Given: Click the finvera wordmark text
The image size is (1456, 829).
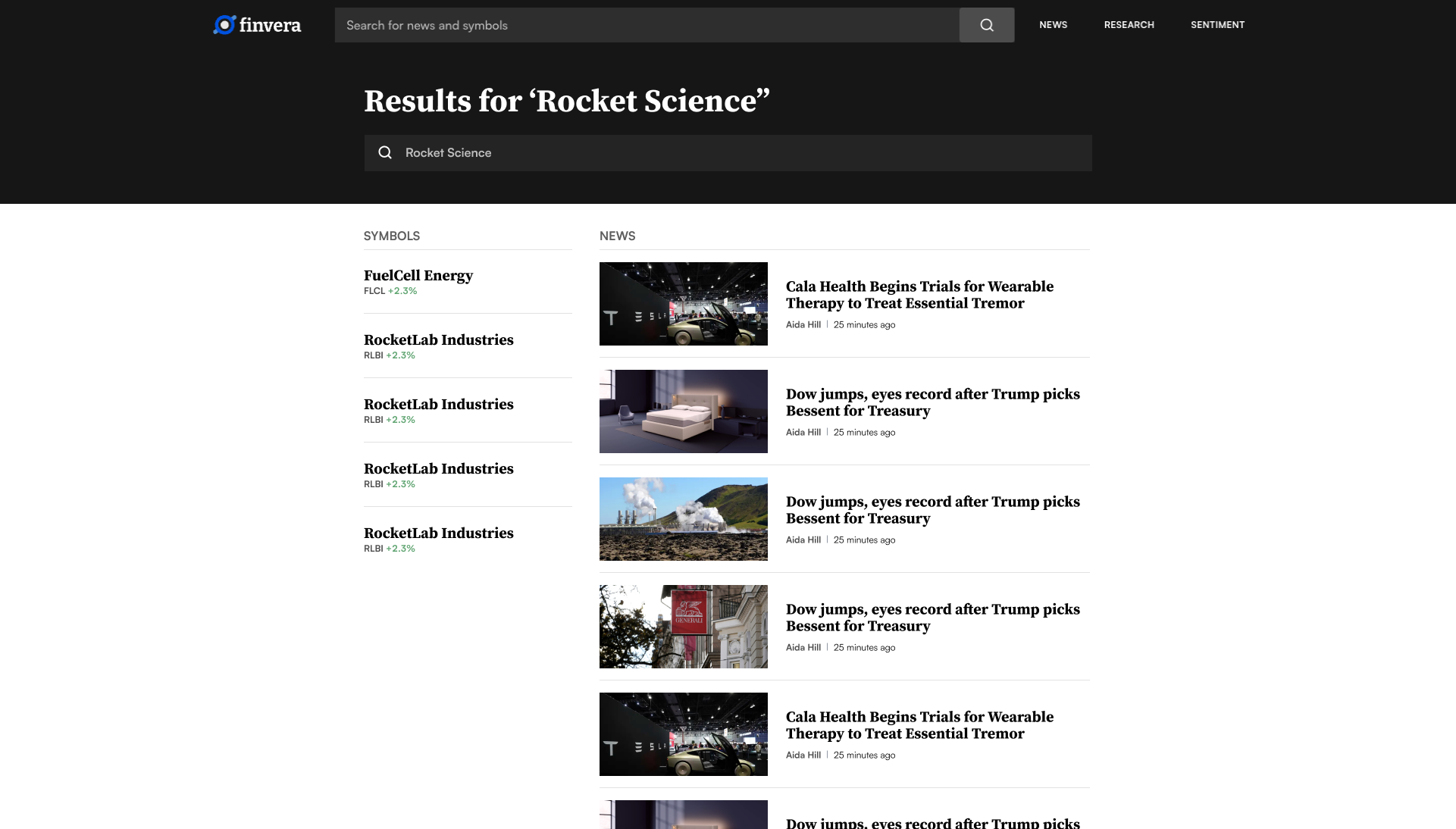Looking at the screenshot, I should [270, 26].
